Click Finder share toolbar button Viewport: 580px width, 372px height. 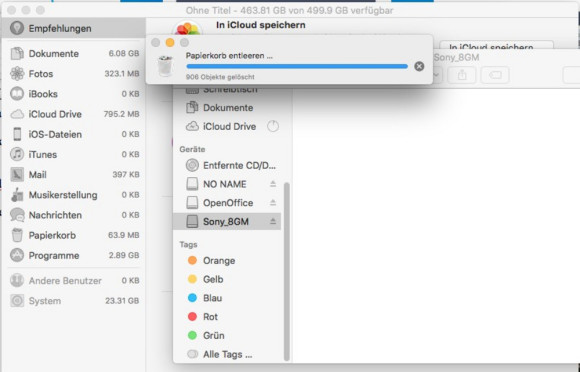coord(462,75)
